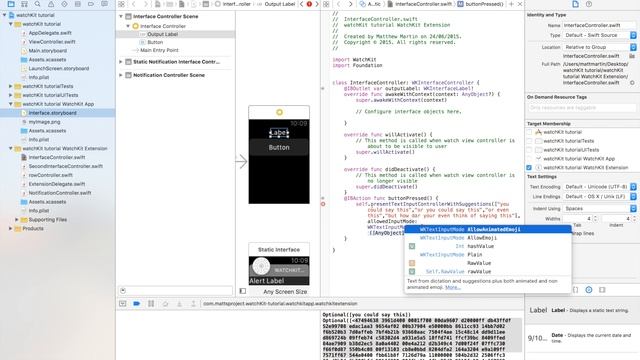Show the object library circle icon
Screen dimensions: 640x360
[x=589, y=290]
